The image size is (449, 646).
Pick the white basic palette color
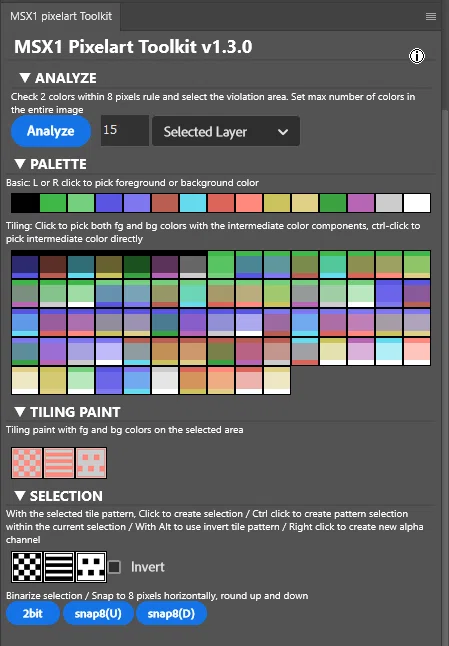tap(417, 203)
